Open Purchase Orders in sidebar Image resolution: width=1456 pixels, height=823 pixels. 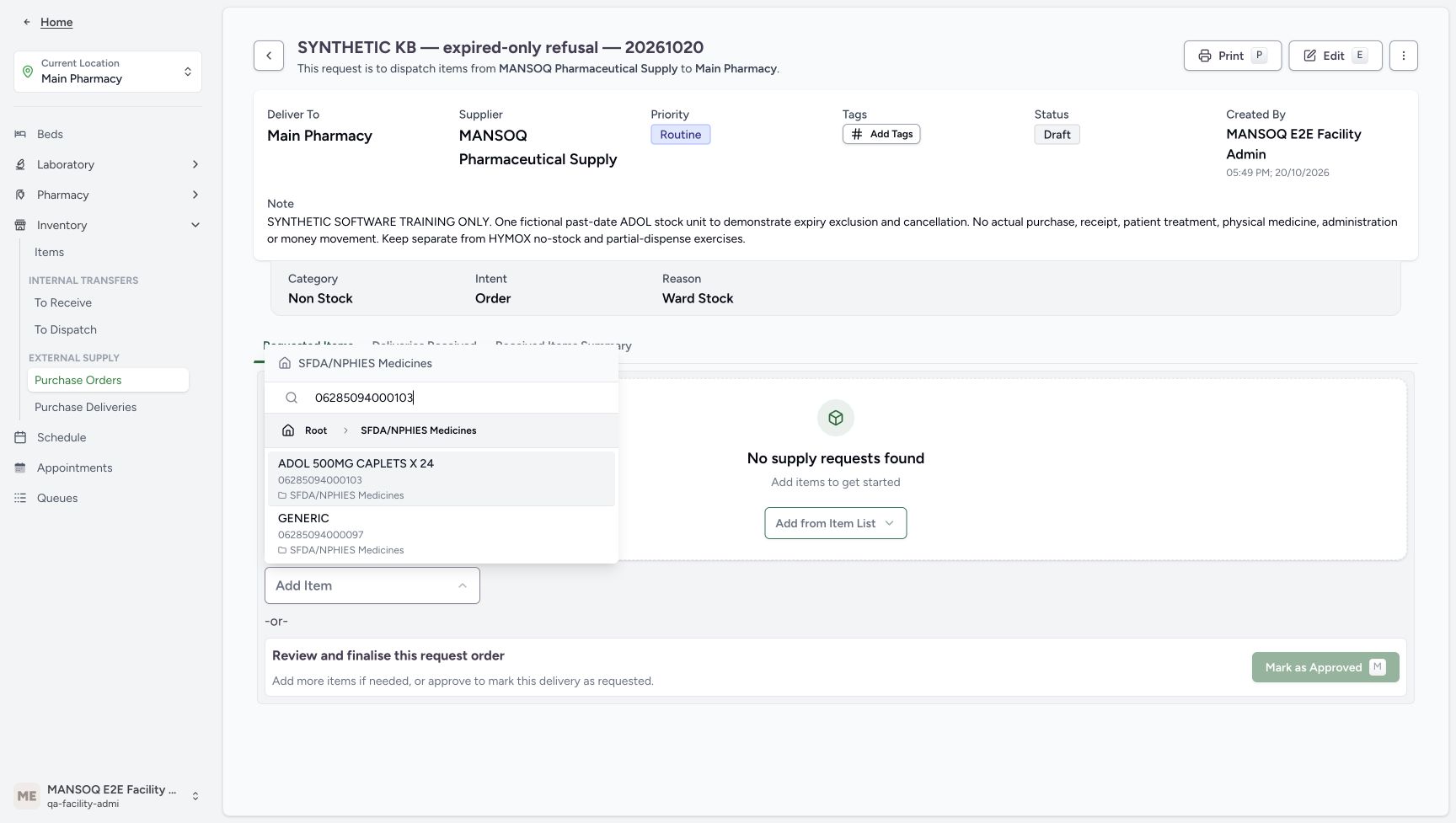pyautogui.click(x=108, y=380)
